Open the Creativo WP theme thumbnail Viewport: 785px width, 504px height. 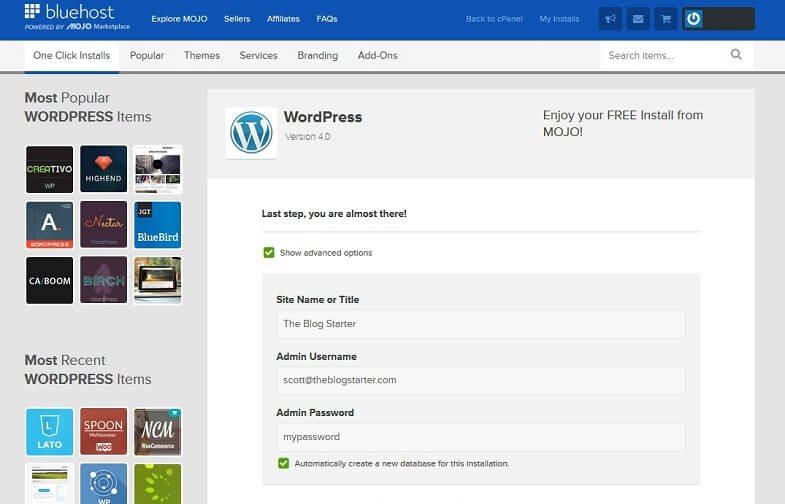tap(50, 169)
